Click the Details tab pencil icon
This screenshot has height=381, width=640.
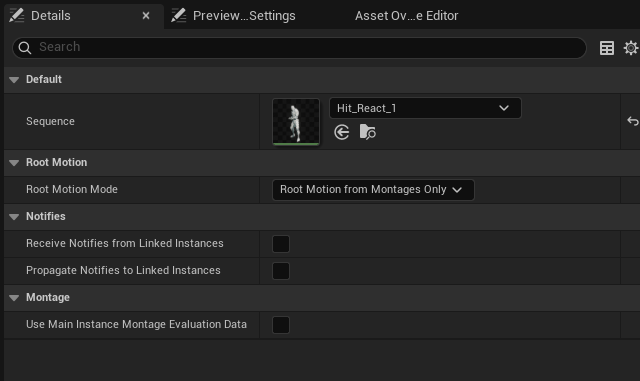click(16, 16)
